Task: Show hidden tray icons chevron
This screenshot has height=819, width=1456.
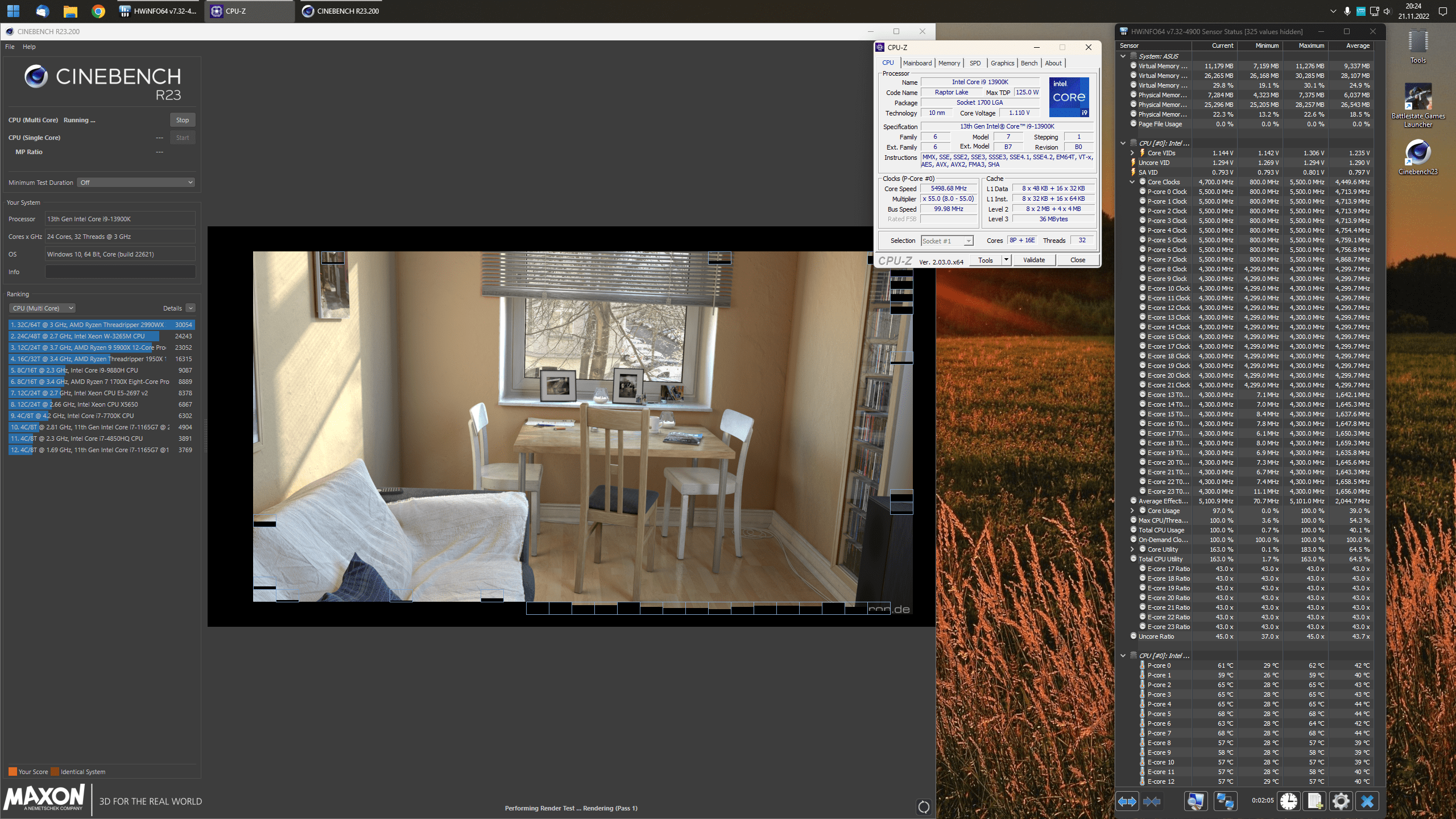Action: point(1333,11)
